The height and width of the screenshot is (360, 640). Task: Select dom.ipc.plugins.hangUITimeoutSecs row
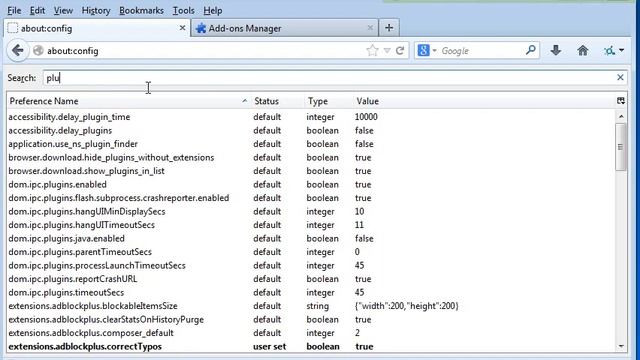pos(311,224)
